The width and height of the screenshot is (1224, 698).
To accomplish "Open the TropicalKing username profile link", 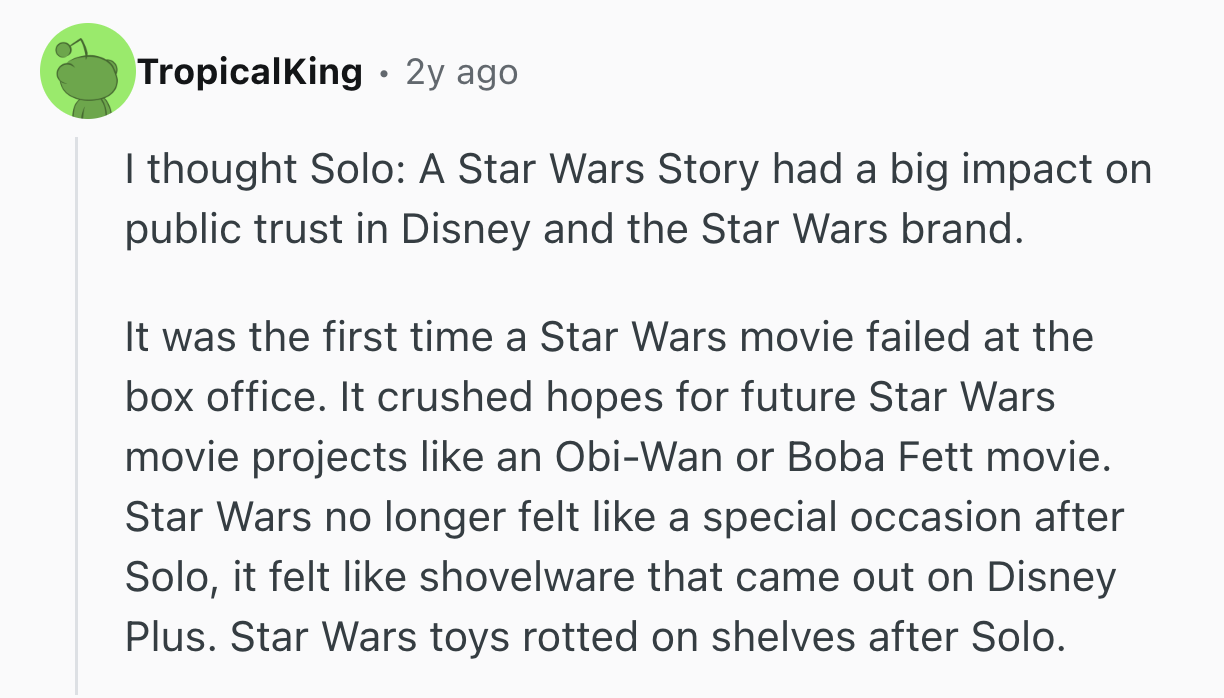I will click(x=250, y=72).
